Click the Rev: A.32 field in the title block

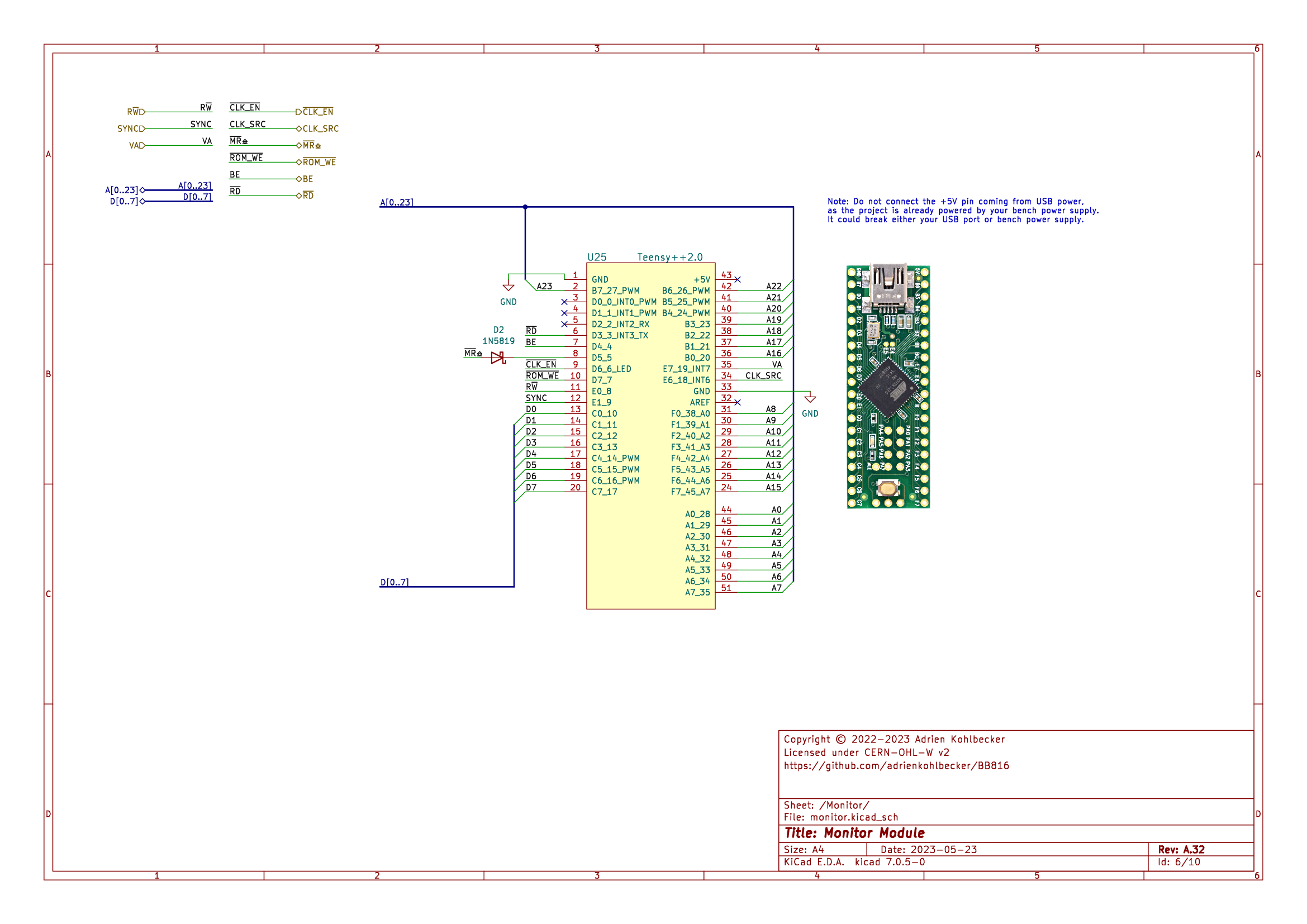1181,850
